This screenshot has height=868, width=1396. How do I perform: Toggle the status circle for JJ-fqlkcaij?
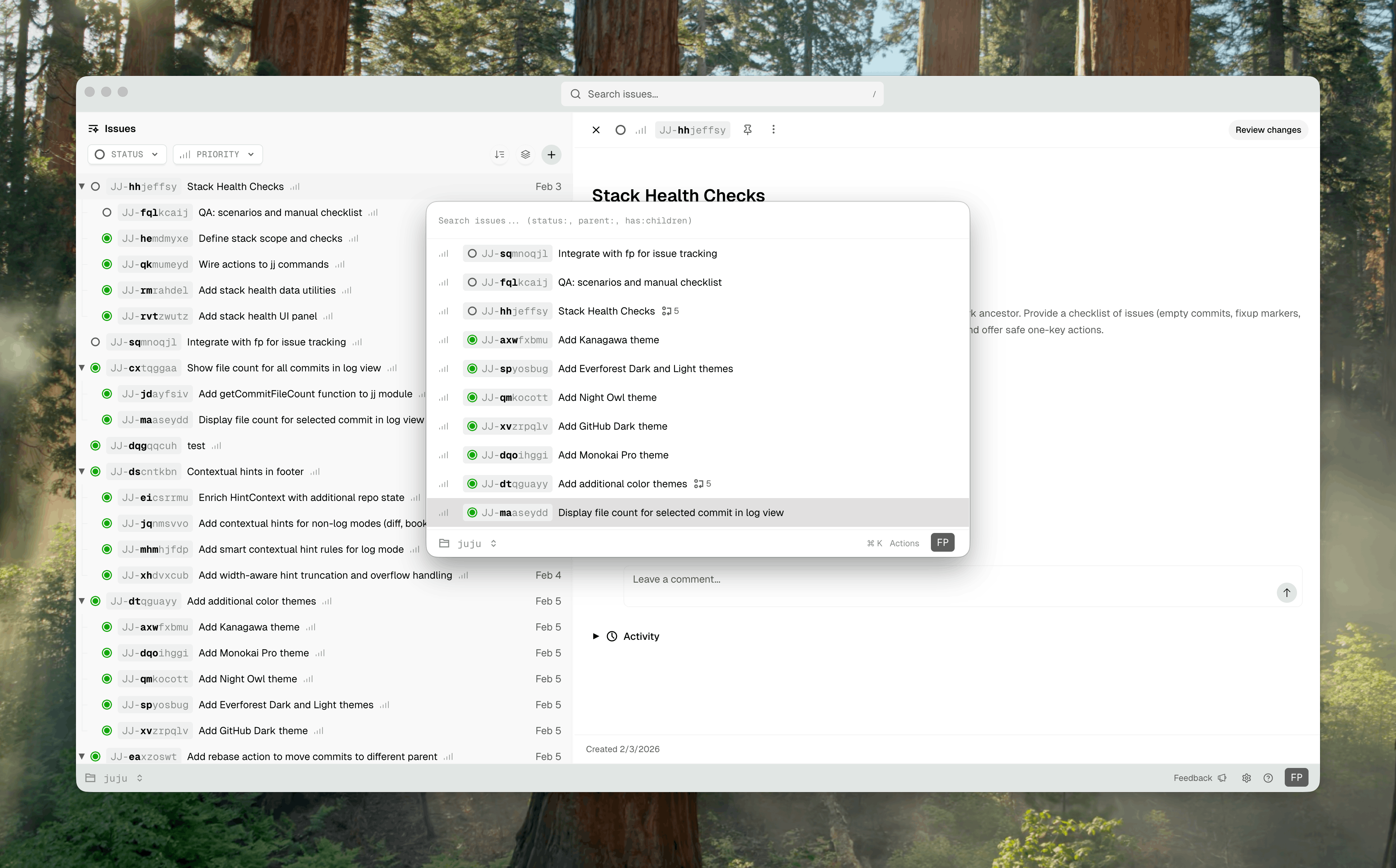[x=107, y=212]
